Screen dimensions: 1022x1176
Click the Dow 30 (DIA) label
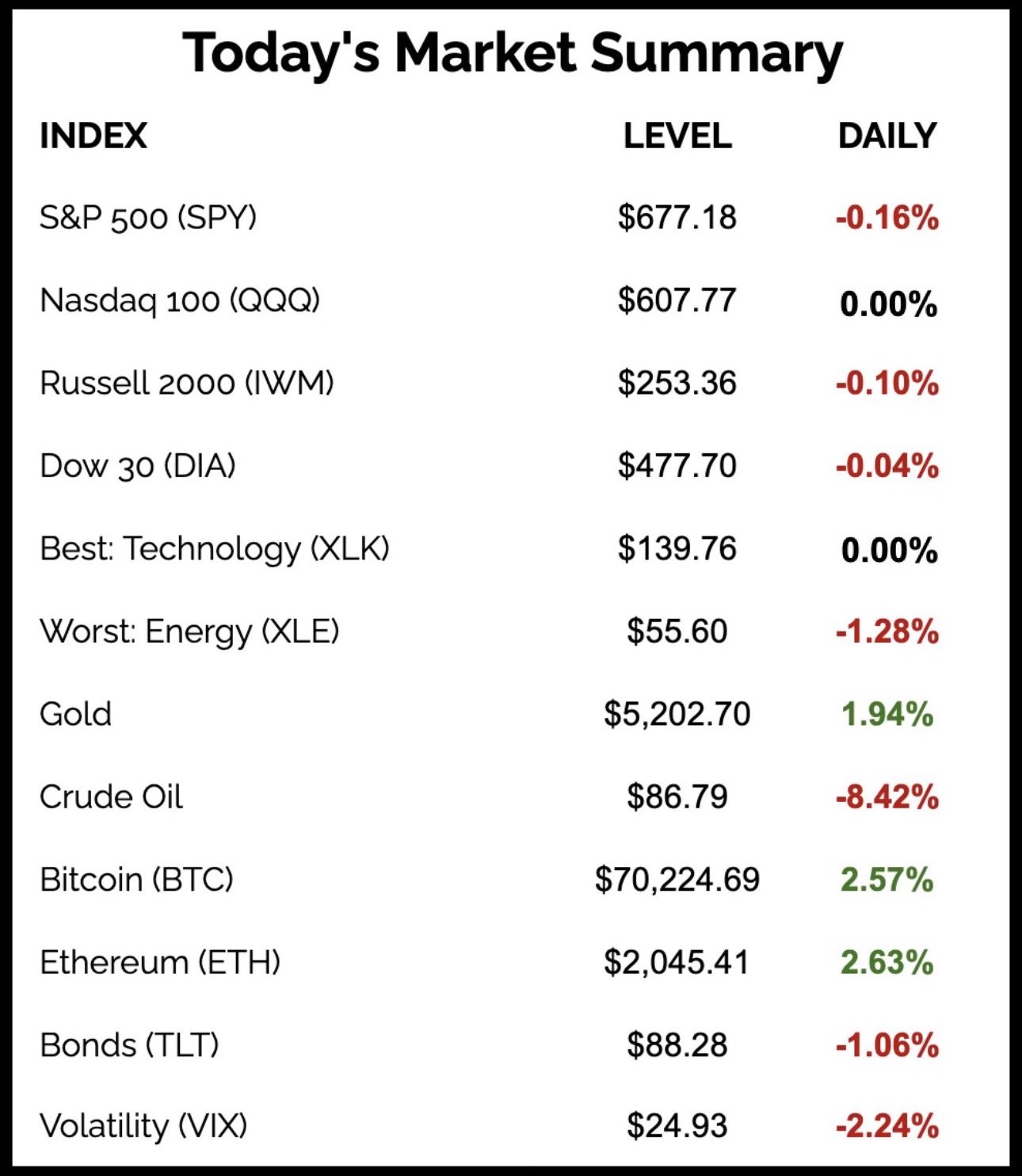(x=138, y=466)
